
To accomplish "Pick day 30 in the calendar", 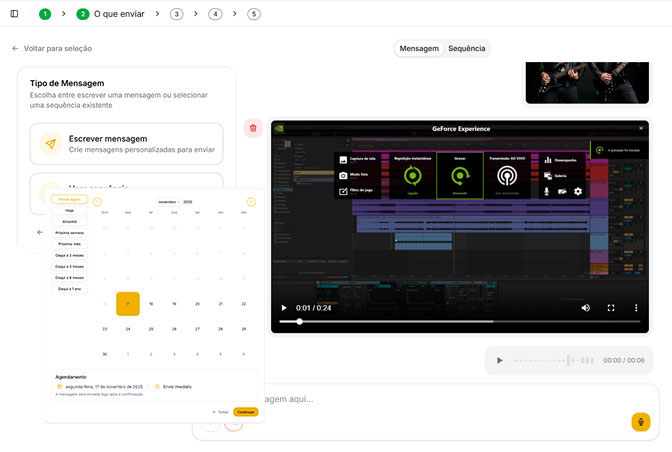I will coord(105,354).
